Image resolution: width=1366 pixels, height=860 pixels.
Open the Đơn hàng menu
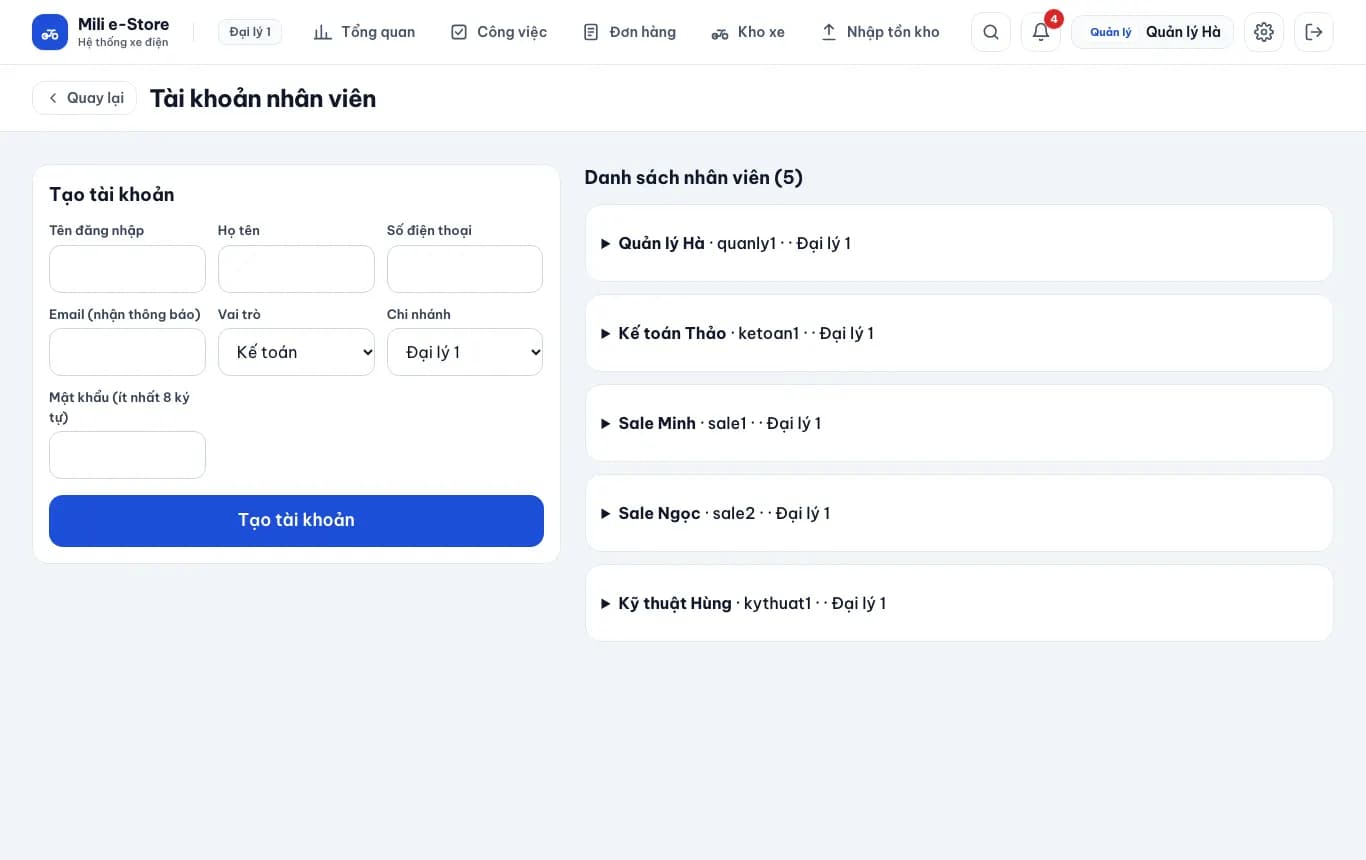[629, 32]
